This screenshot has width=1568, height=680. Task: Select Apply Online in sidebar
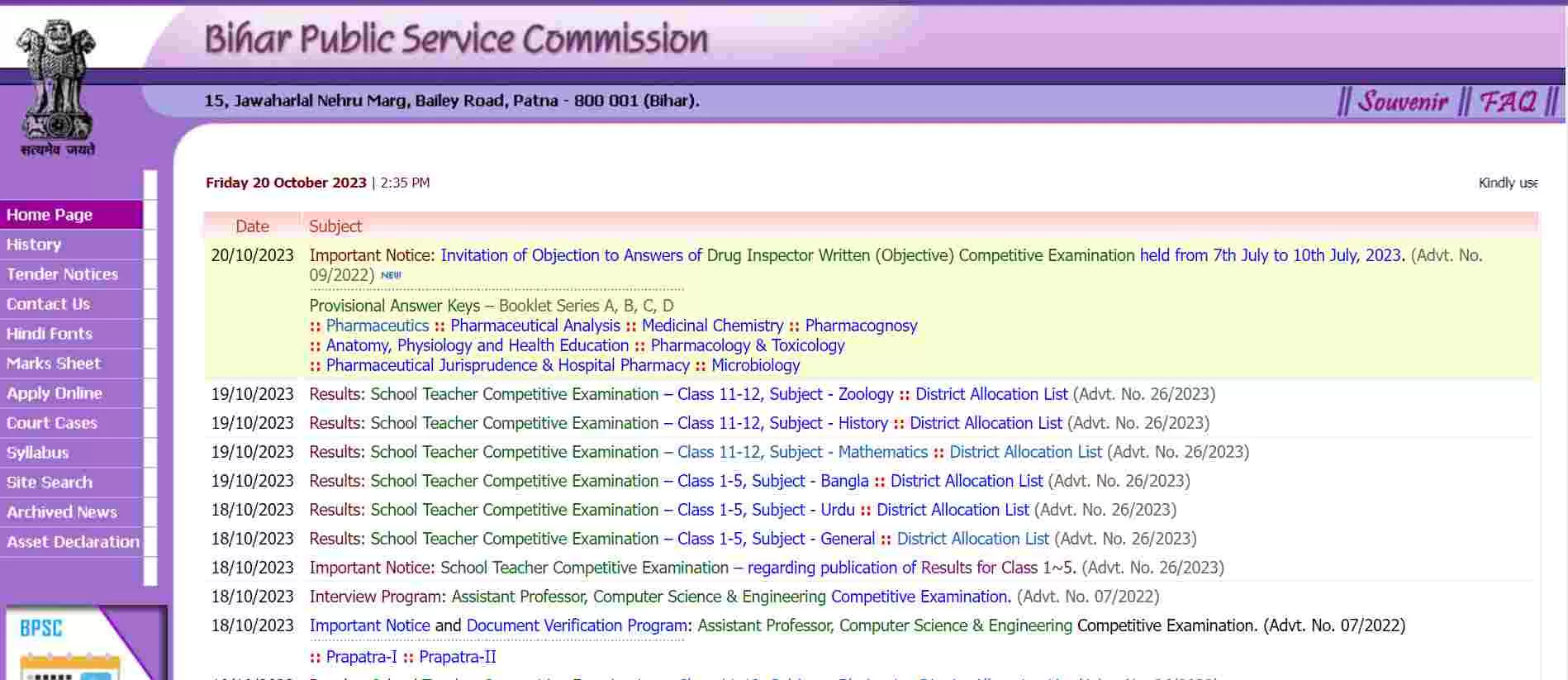coord(71,393)
